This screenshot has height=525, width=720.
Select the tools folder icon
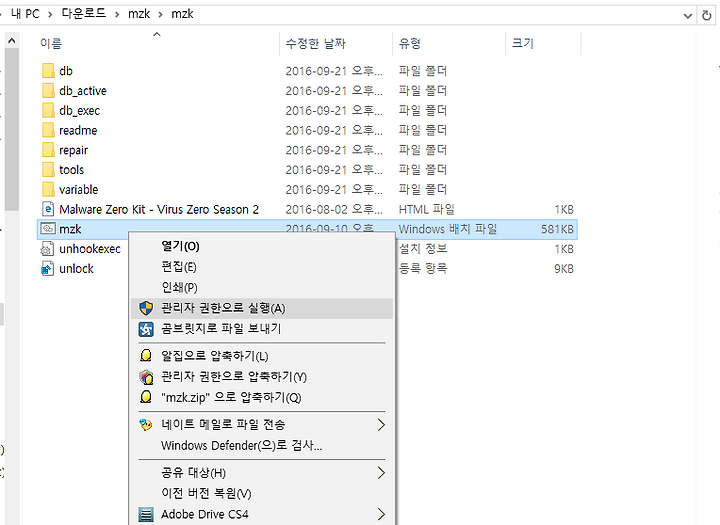(x=48, y=169)
